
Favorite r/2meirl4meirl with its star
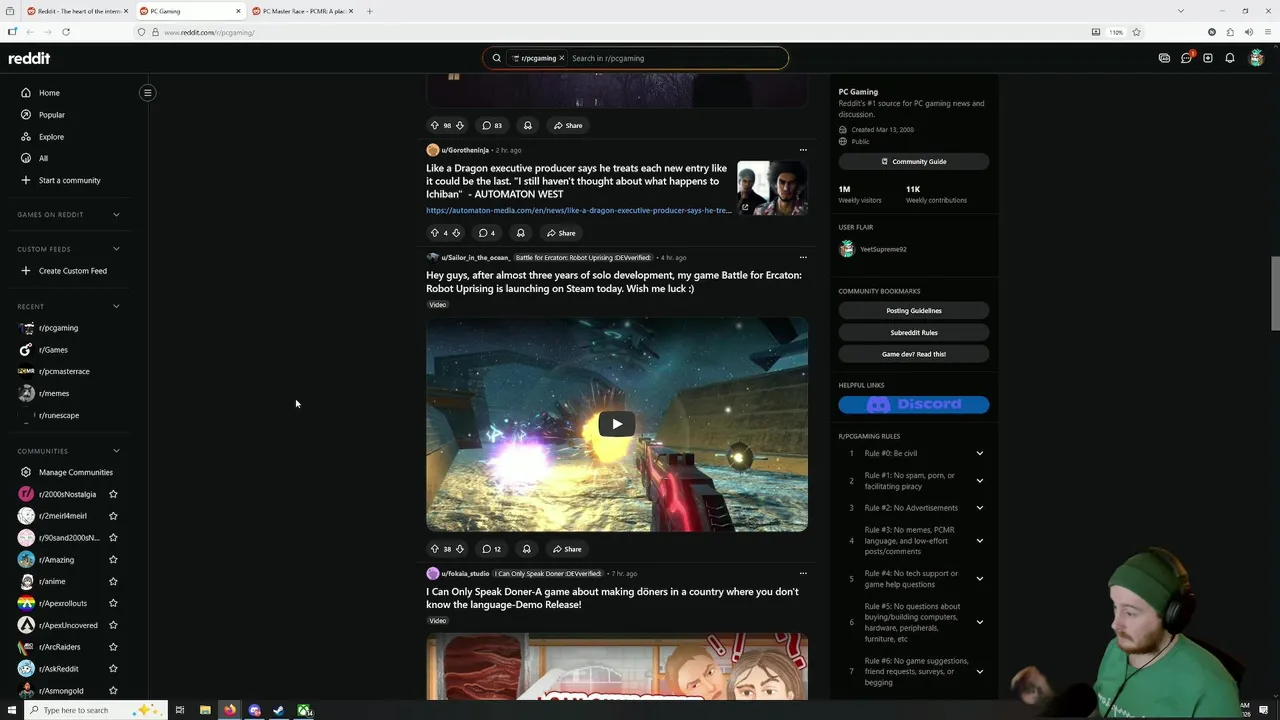(x=113, y=516)
